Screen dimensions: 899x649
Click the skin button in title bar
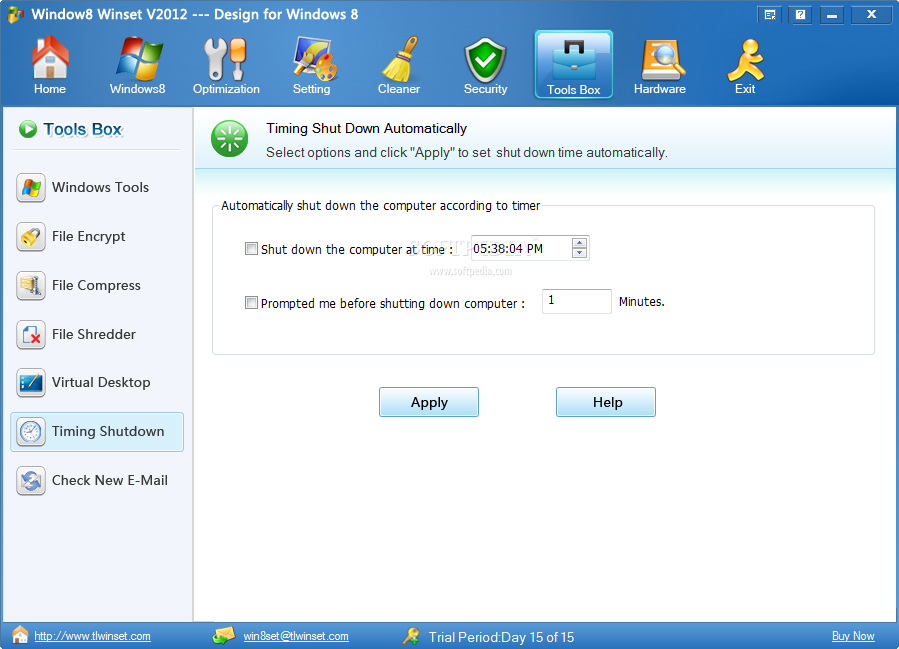770,14
